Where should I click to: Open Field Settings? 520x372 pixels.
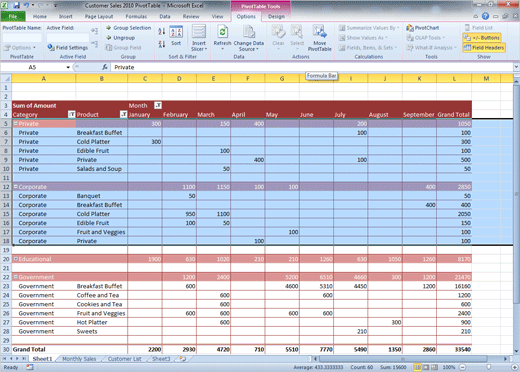[68, 48]
